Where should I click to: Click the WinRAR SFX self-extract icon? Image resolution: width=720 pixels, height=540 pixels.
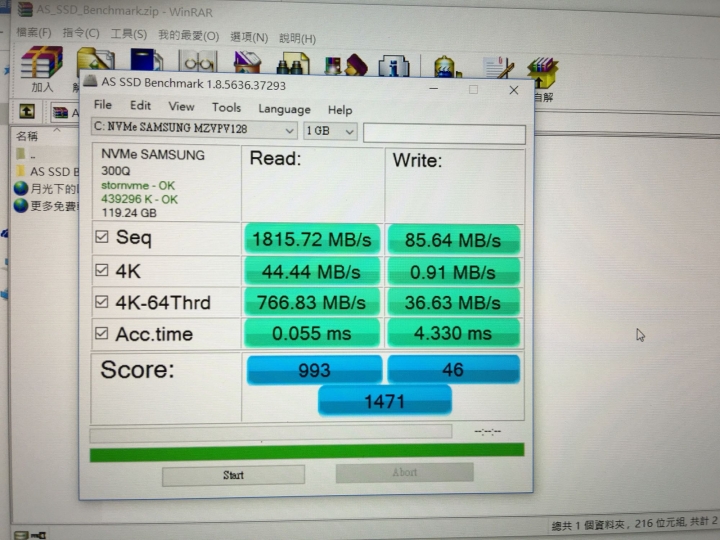pyautogui.click(x=543, y=73)
